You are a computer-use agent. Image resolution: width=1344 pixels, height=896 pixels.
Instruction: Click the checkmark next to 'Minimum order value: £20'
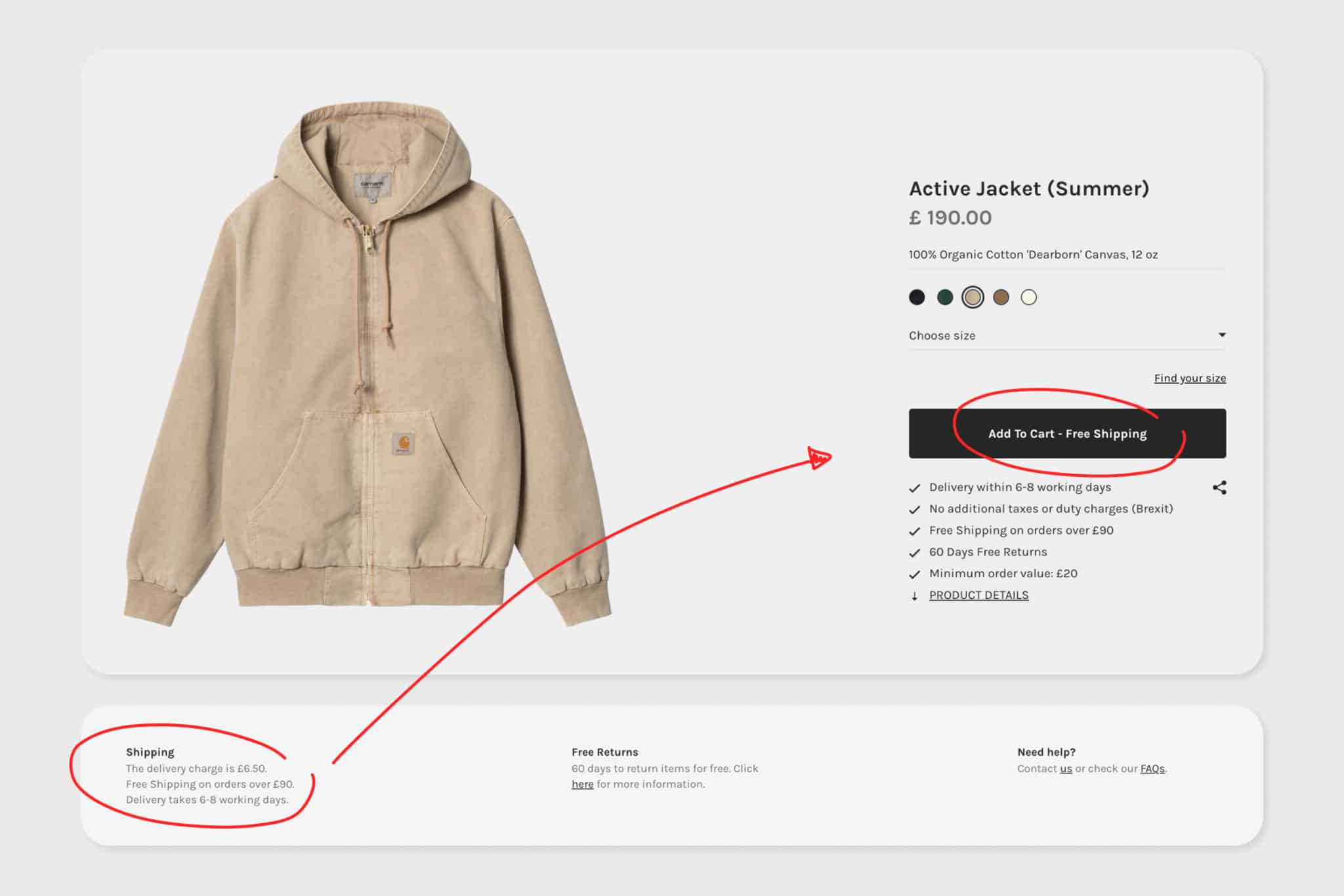pos(914,575)
